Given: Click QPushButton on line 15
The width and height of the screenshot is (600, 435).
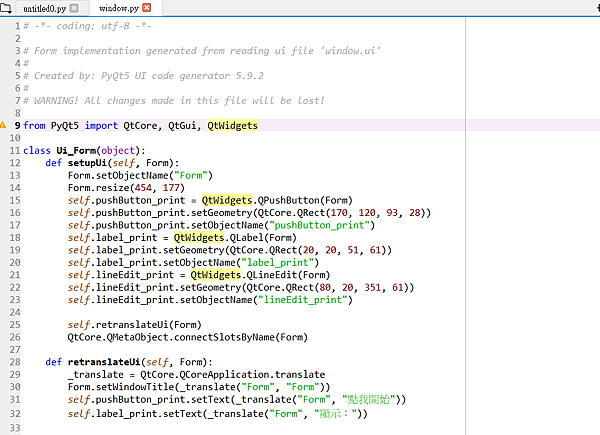Looking at the screenshot, I should [289, 200].
